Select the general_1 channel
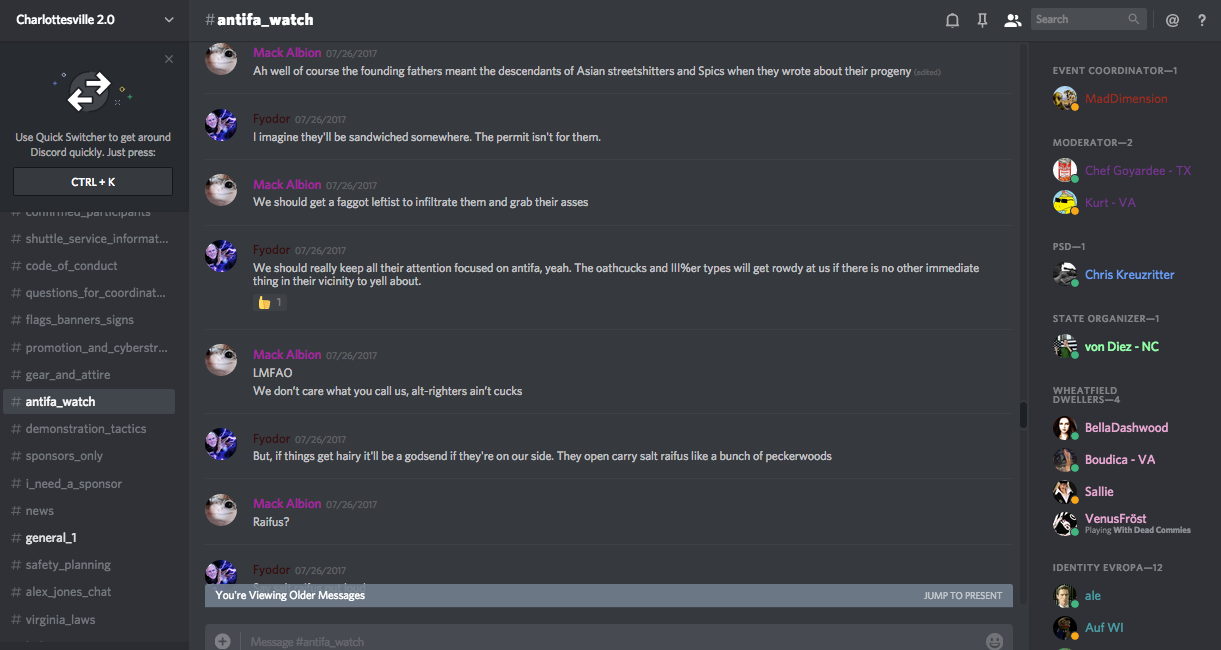Image resolution: width=1221 pixels, height=650 pixels. click(51, 538)
